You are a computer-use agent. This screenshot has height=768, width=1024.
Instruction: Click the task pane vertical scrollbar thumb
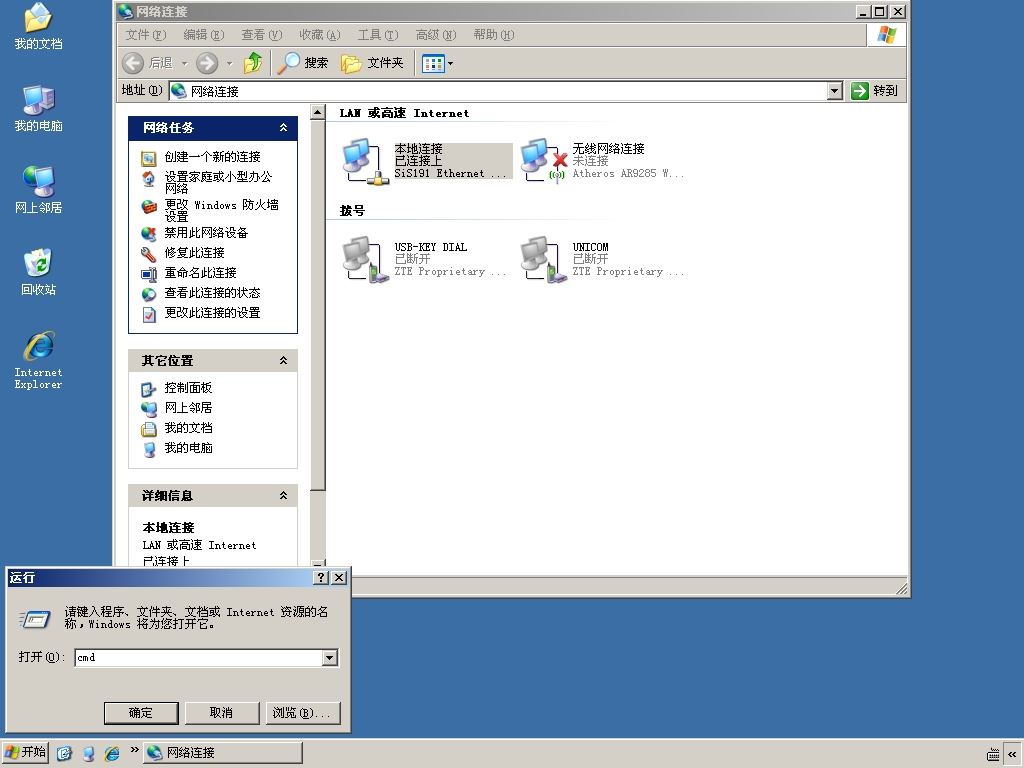[x=317, y=306]
